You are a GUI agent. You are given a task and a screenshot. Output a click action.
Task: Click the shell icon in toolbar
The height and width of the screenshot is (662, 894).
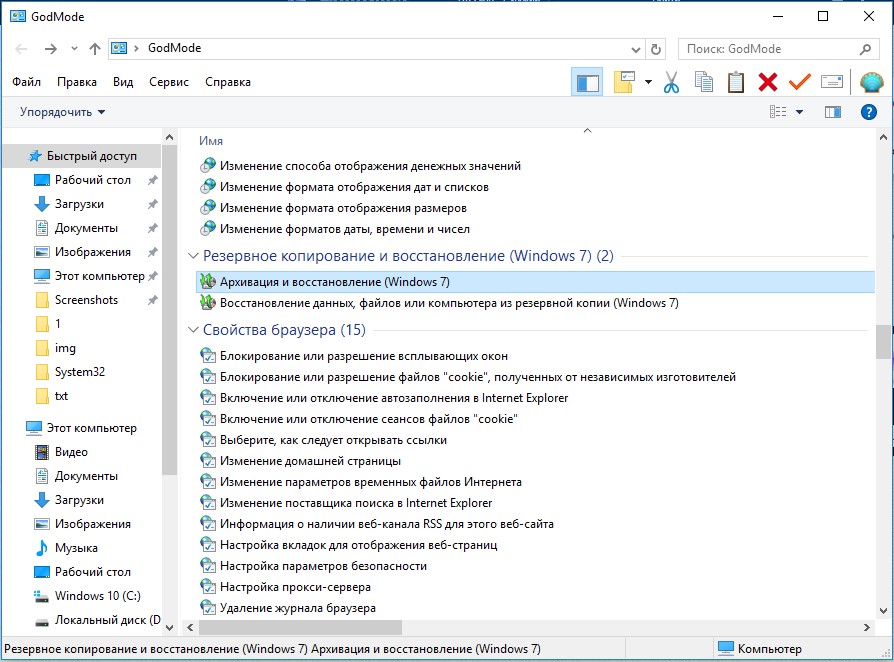pos(871,83)
